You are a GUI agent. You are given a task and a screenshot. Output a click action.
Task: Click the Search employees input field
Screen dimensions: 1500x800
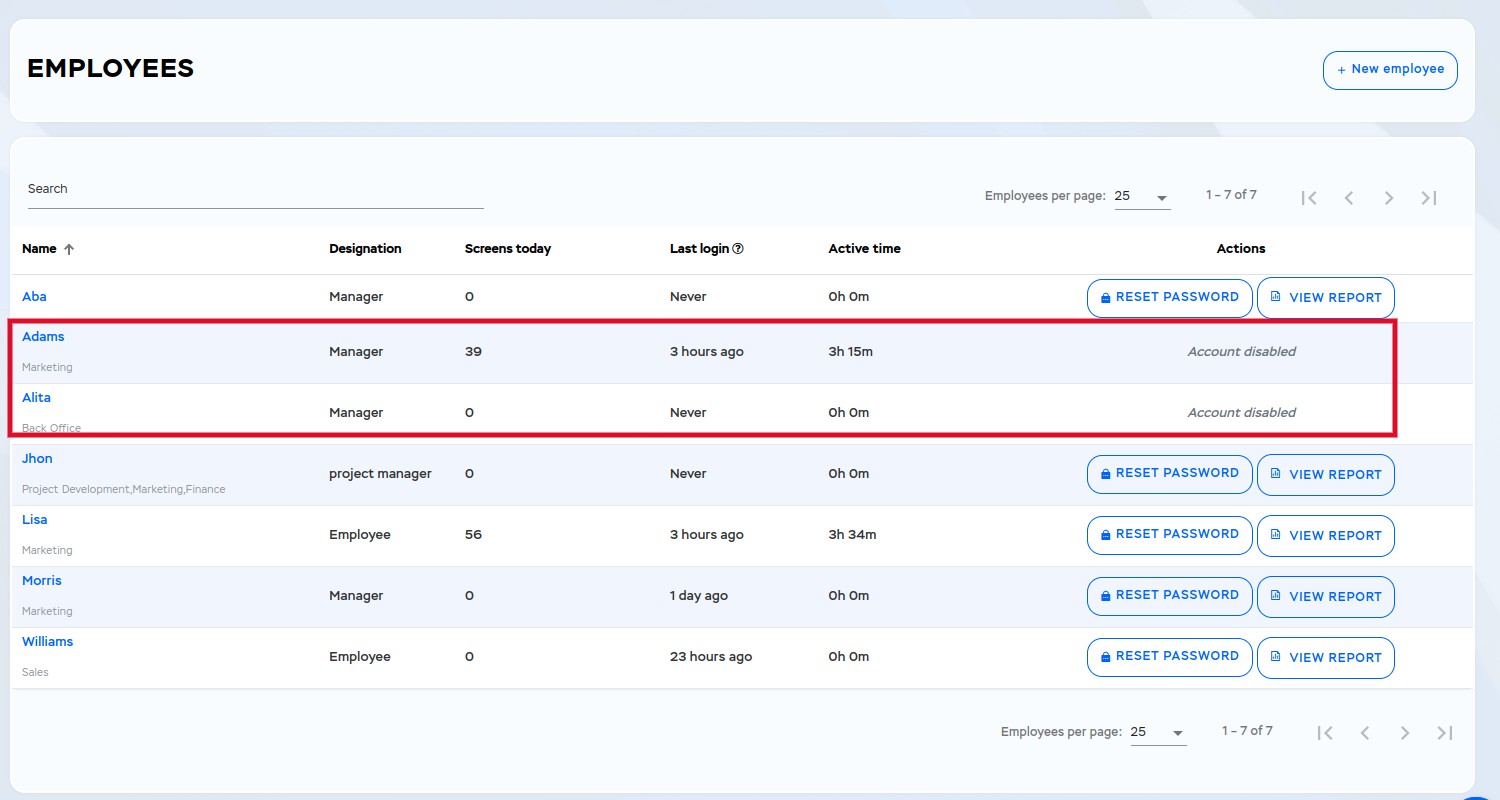pos(255,190)
